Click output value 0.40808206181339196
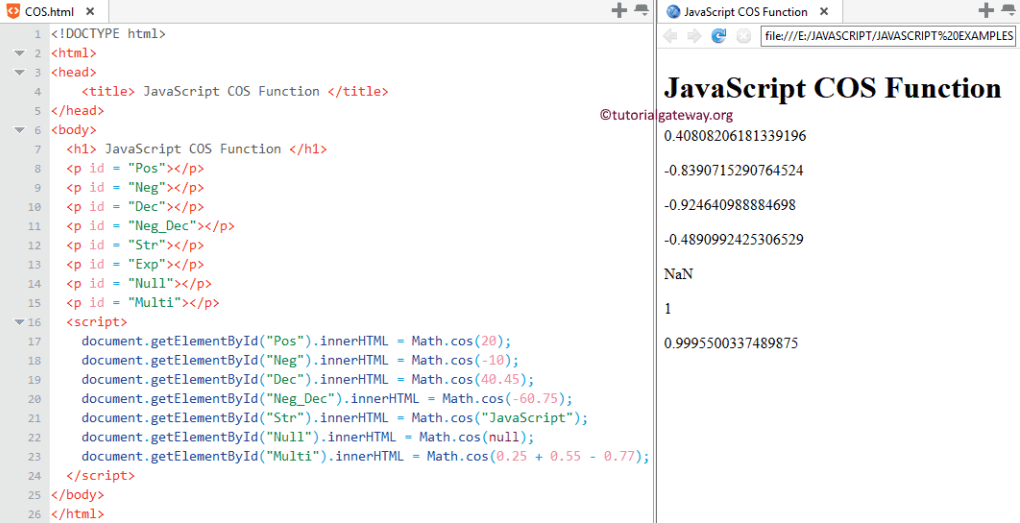 pos(735,136)
